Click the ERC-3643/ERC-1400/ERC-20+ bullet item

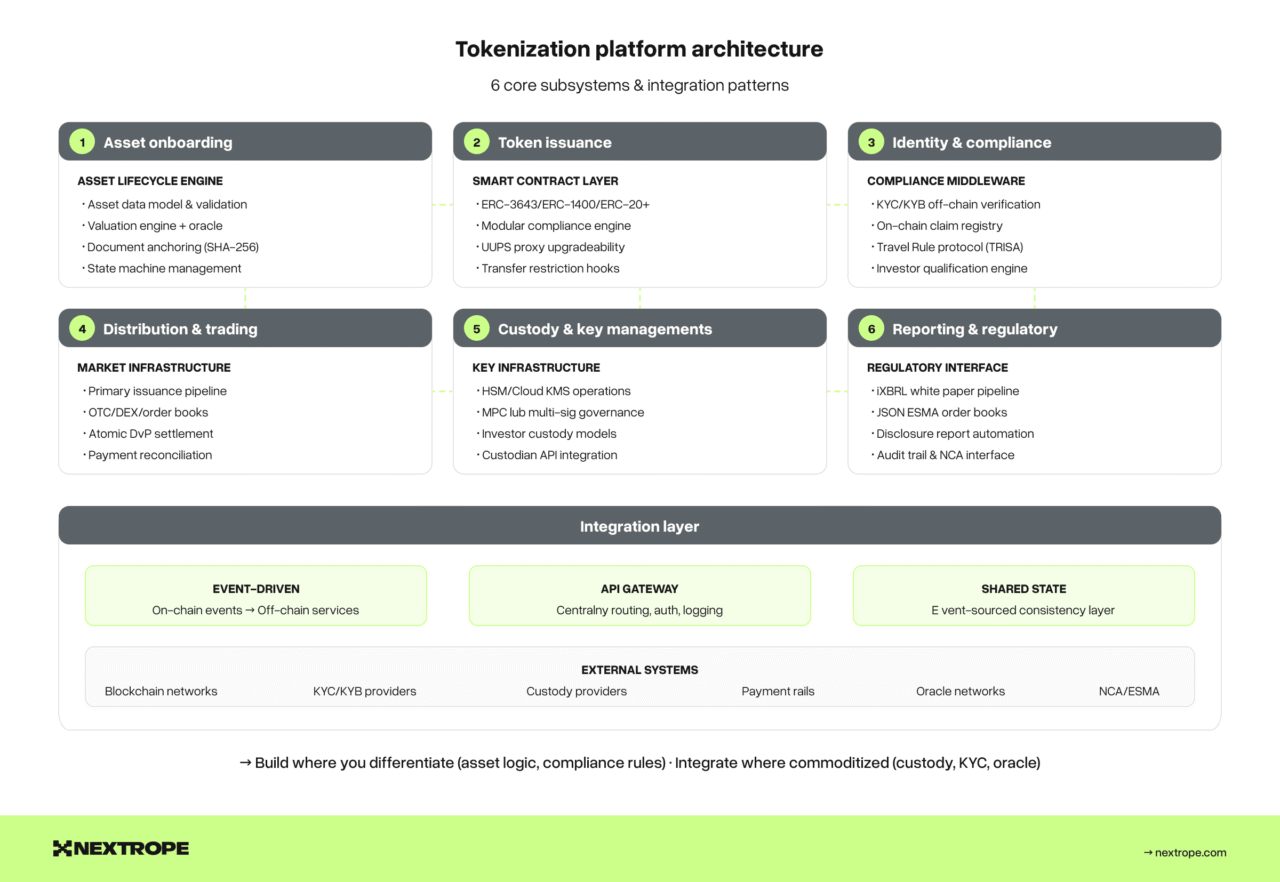[565, 204]
